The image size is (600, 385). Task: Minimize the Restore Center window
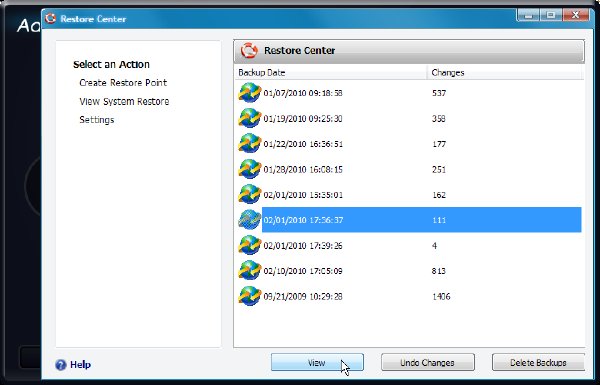coord(528,15)
